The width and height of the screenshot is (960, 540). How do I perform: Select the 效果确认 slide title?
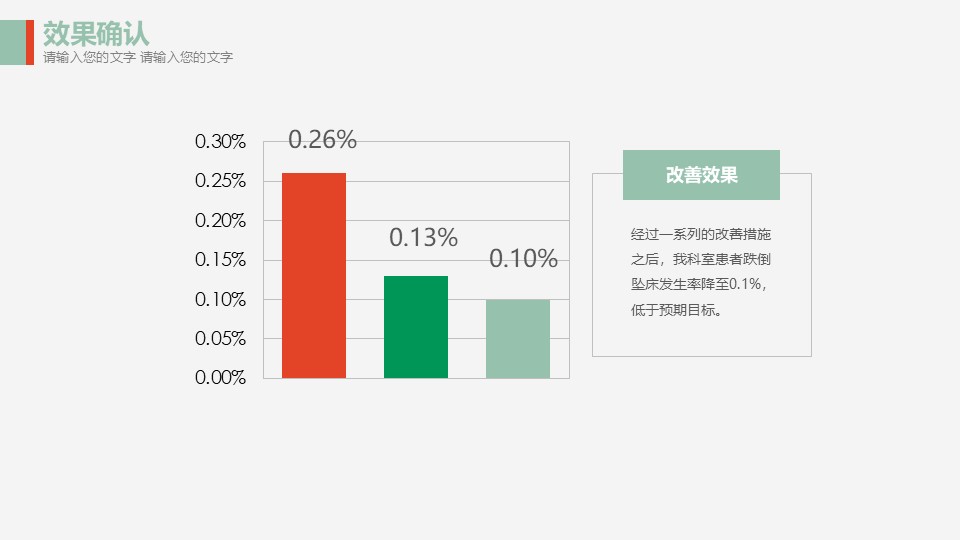[96, 34]
